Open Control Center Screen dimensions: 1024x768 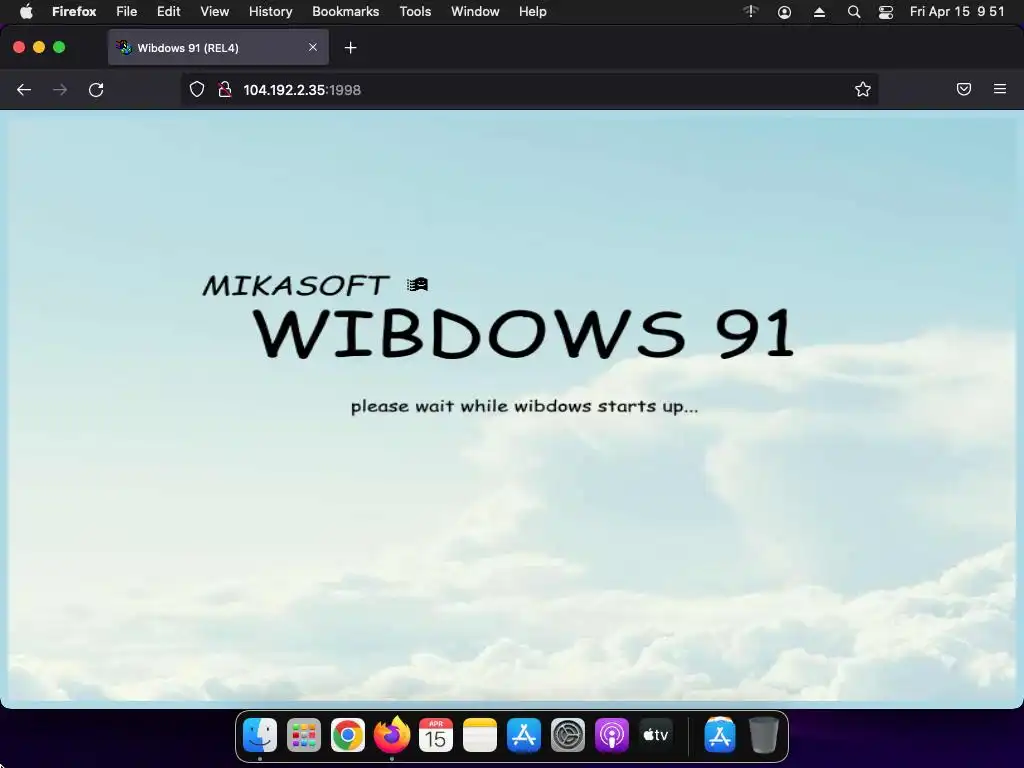pyautogui.click(x=886, y=12)
